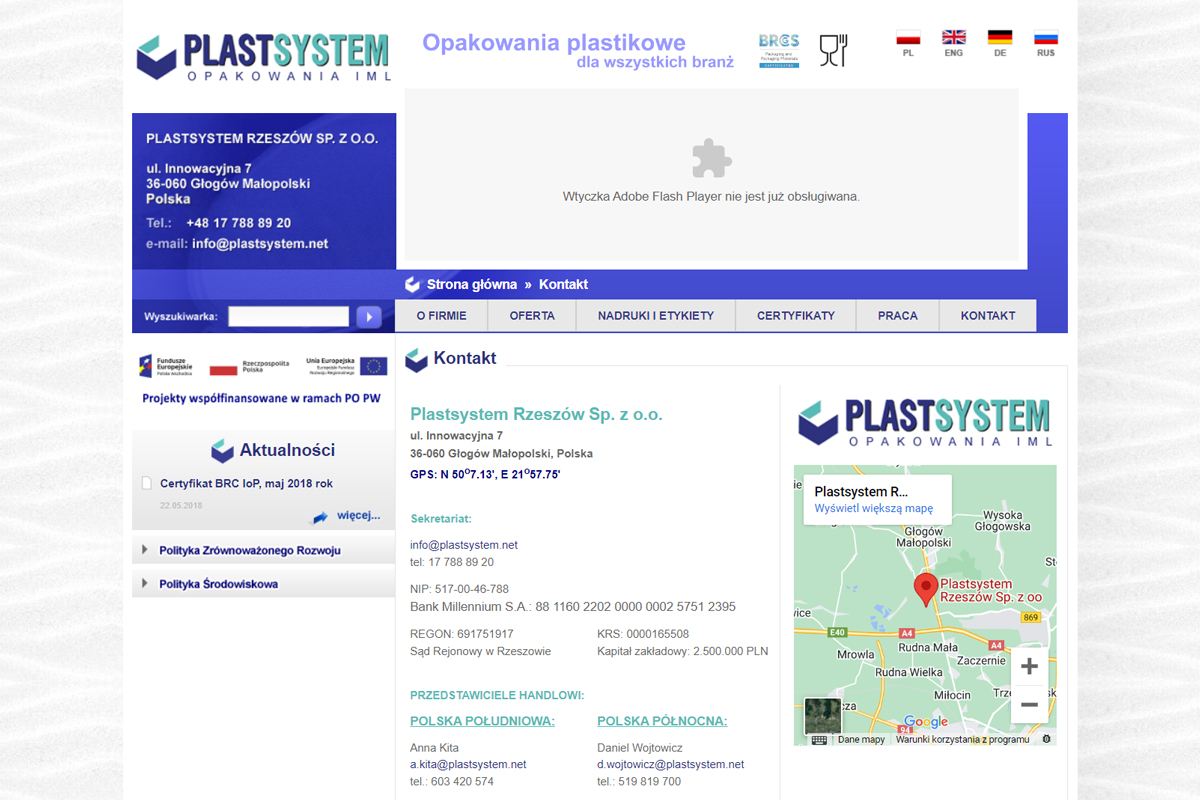Select the Unia Europejska flag logo
This screenshot has height=800, width=1200.
point(346,365)
